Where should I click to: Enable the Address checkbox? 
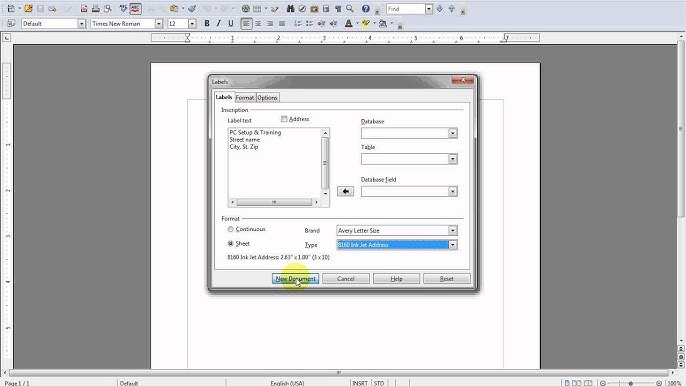point(284,119)
